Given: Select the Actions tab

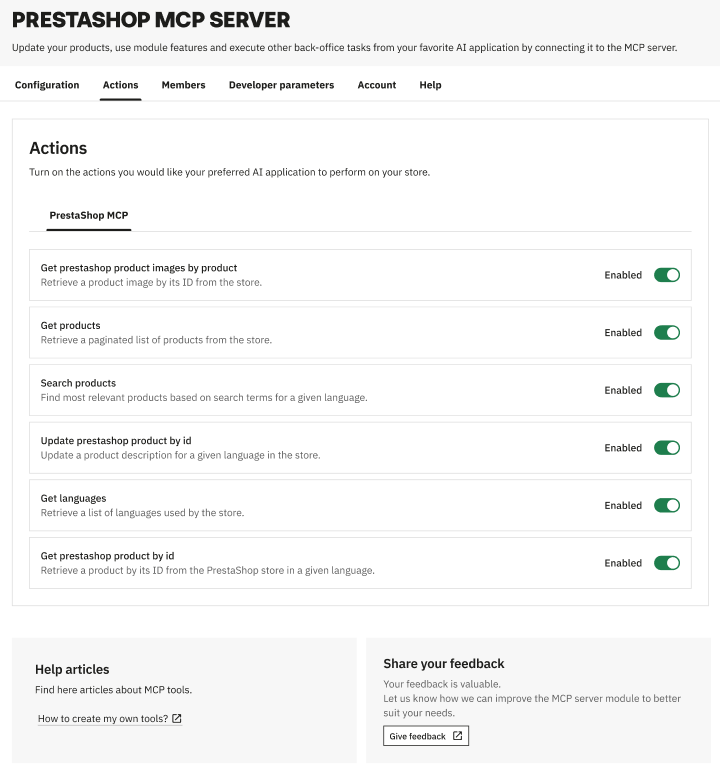Looking at the screenshot, I should pyautogui.click(x=121, y=85).
